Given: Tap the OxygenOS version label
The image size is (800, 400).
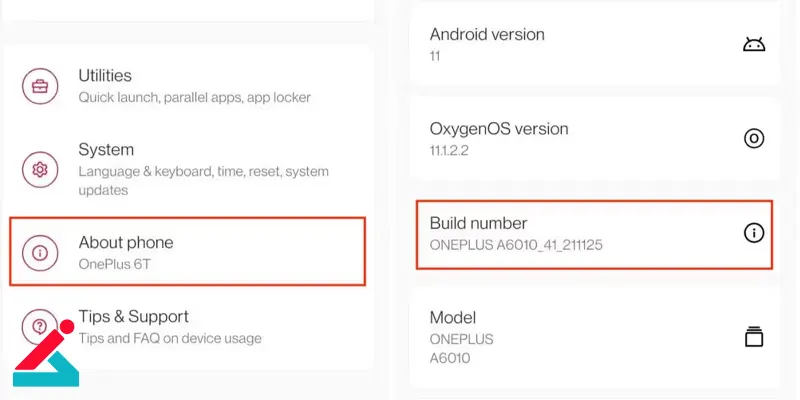Looking at the screenshot, I should pyautogui.click(x=499, y=128).
